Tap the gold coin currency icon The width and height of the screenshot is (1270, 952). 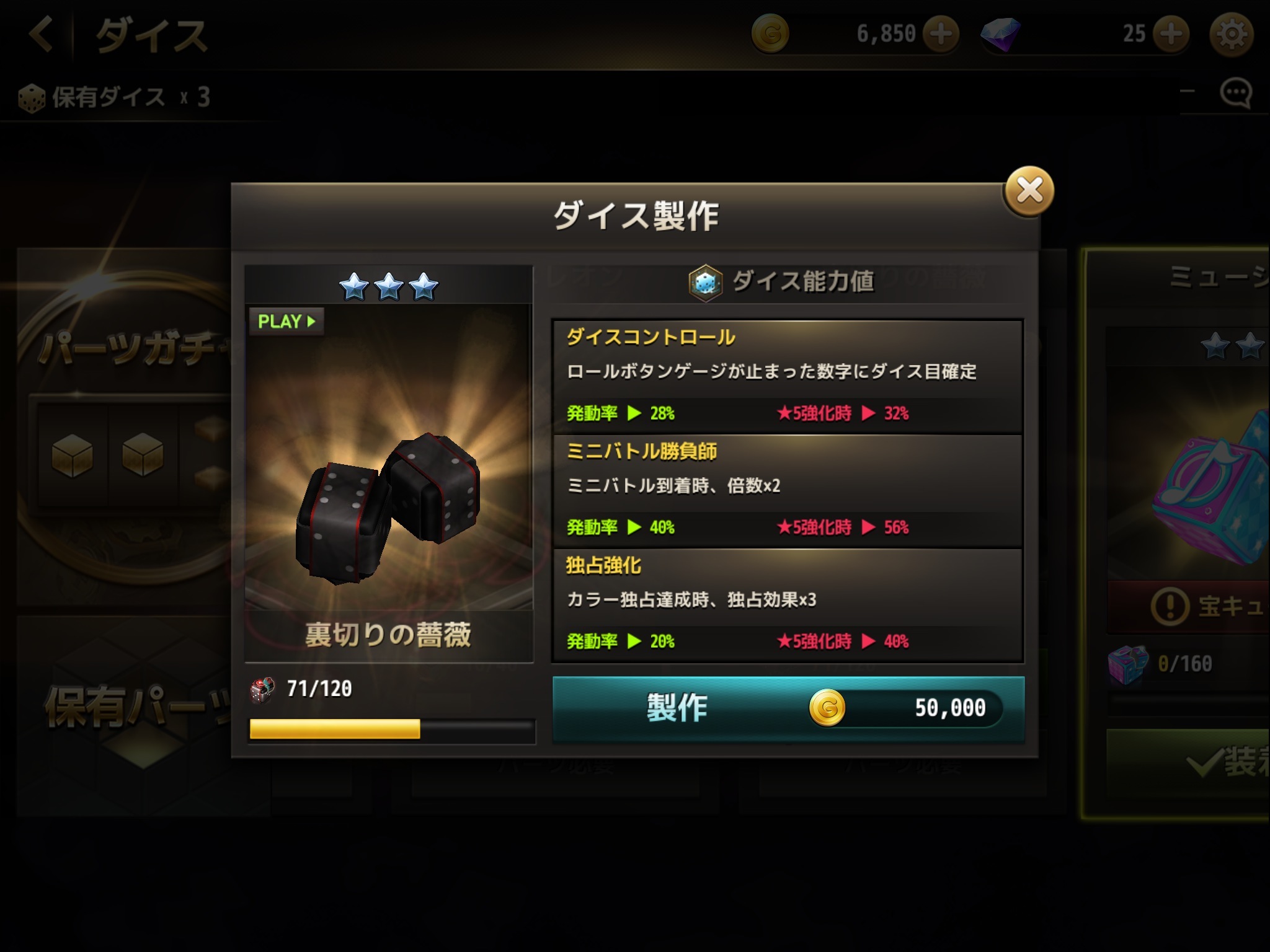point(770,33)
